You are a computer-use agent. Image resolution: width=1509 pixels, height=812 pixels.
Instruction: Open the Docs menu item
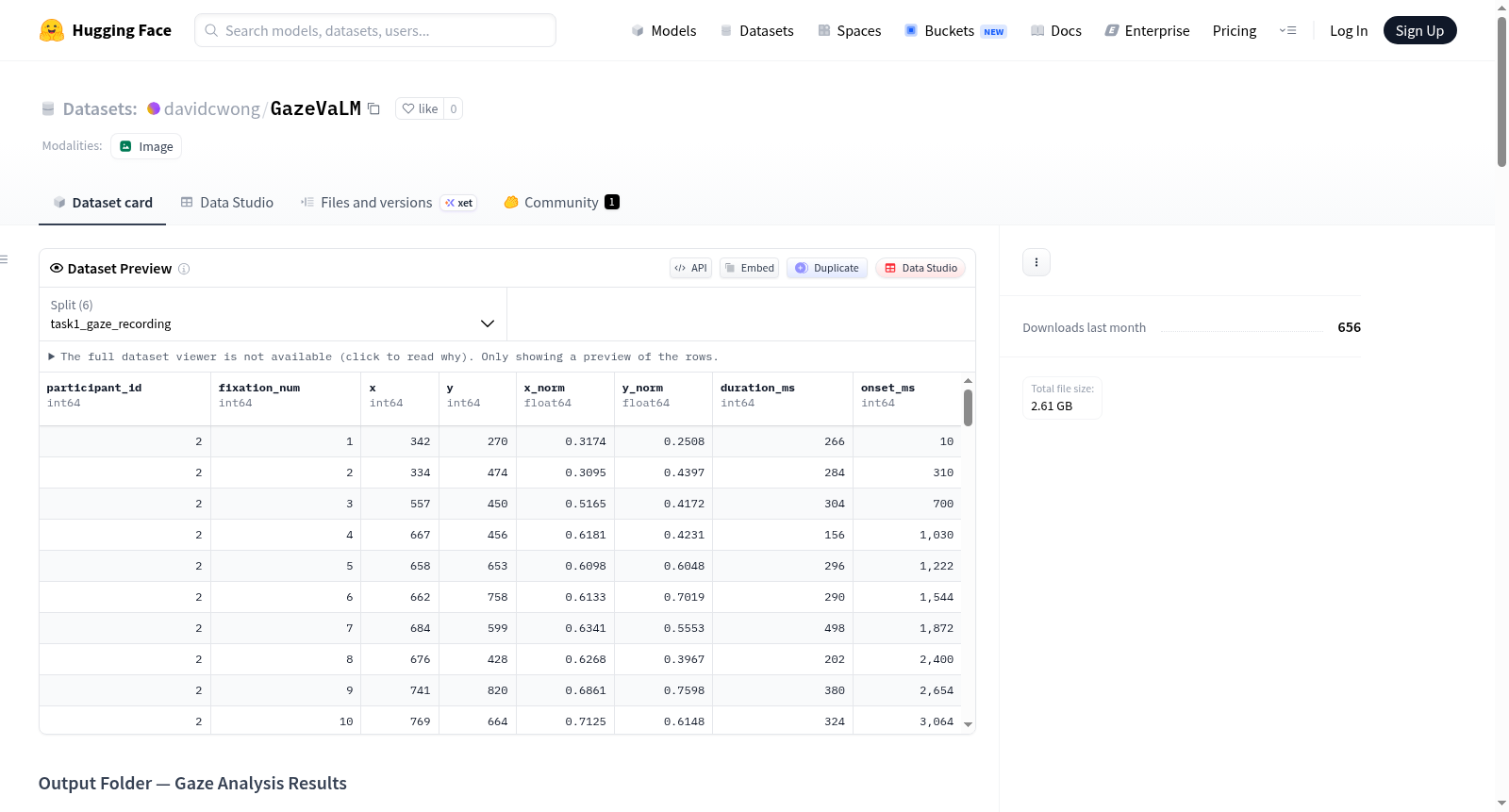coord(1056,30)
